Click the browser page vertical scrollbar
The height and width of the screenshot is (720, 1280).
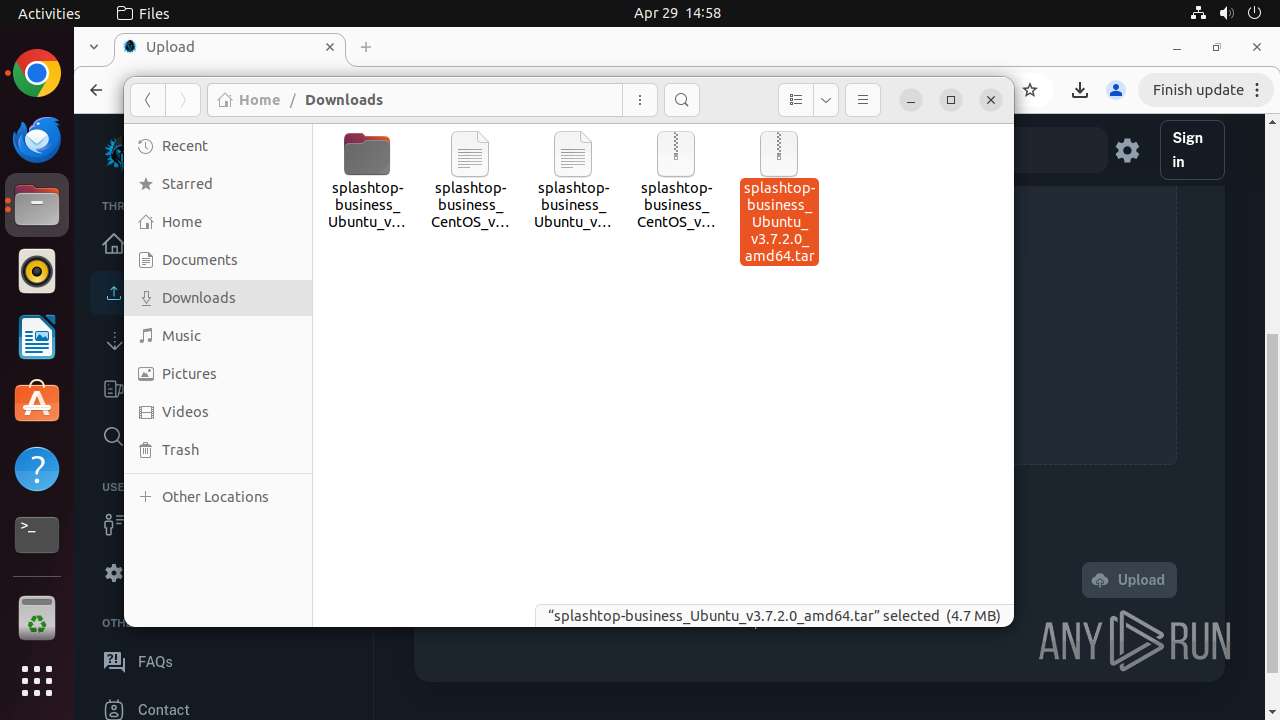1273,505
